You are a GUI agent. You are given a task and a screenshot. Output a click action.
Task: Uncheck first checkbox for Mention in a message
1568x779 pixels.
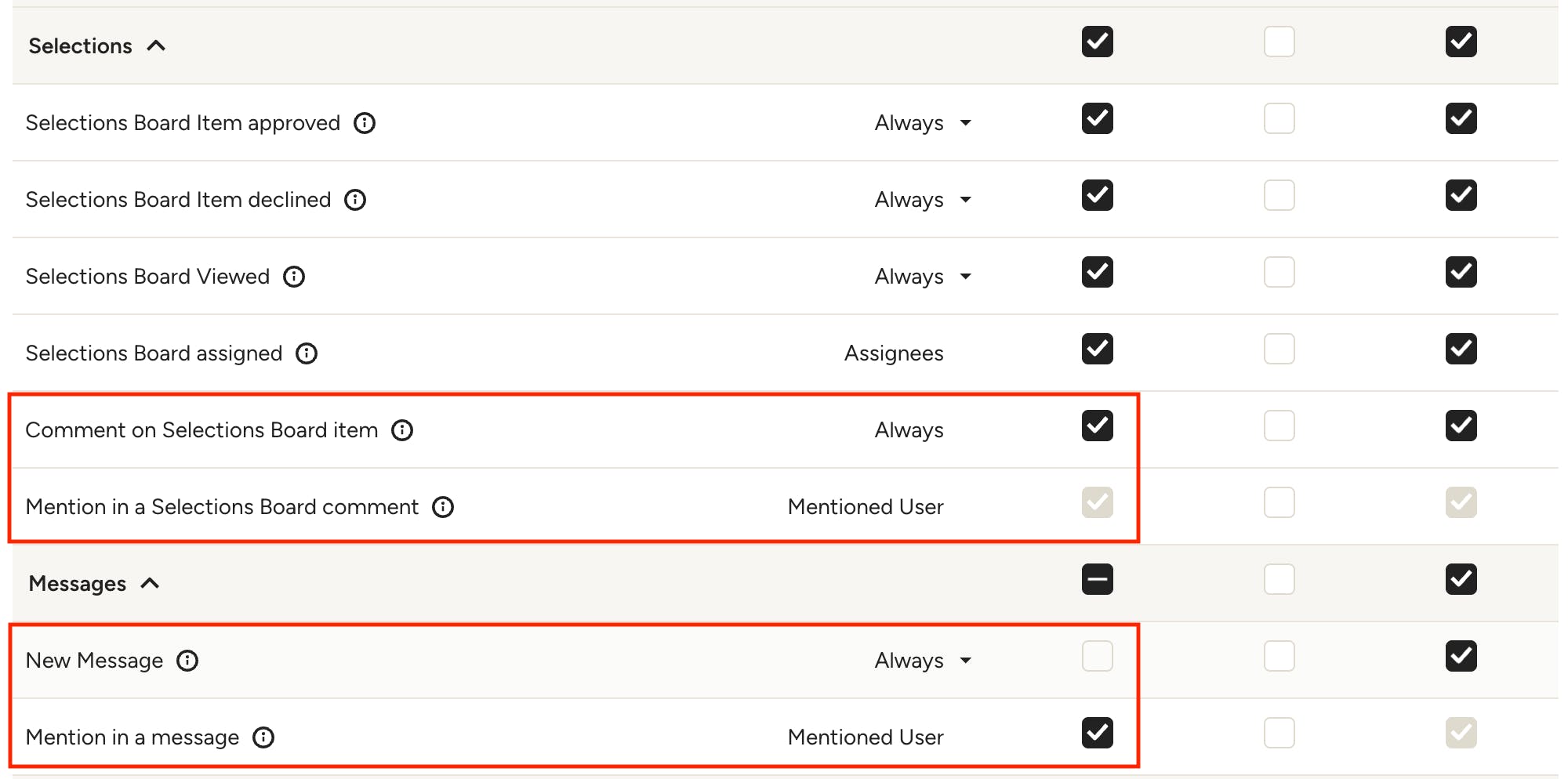tap(1098, 733)
